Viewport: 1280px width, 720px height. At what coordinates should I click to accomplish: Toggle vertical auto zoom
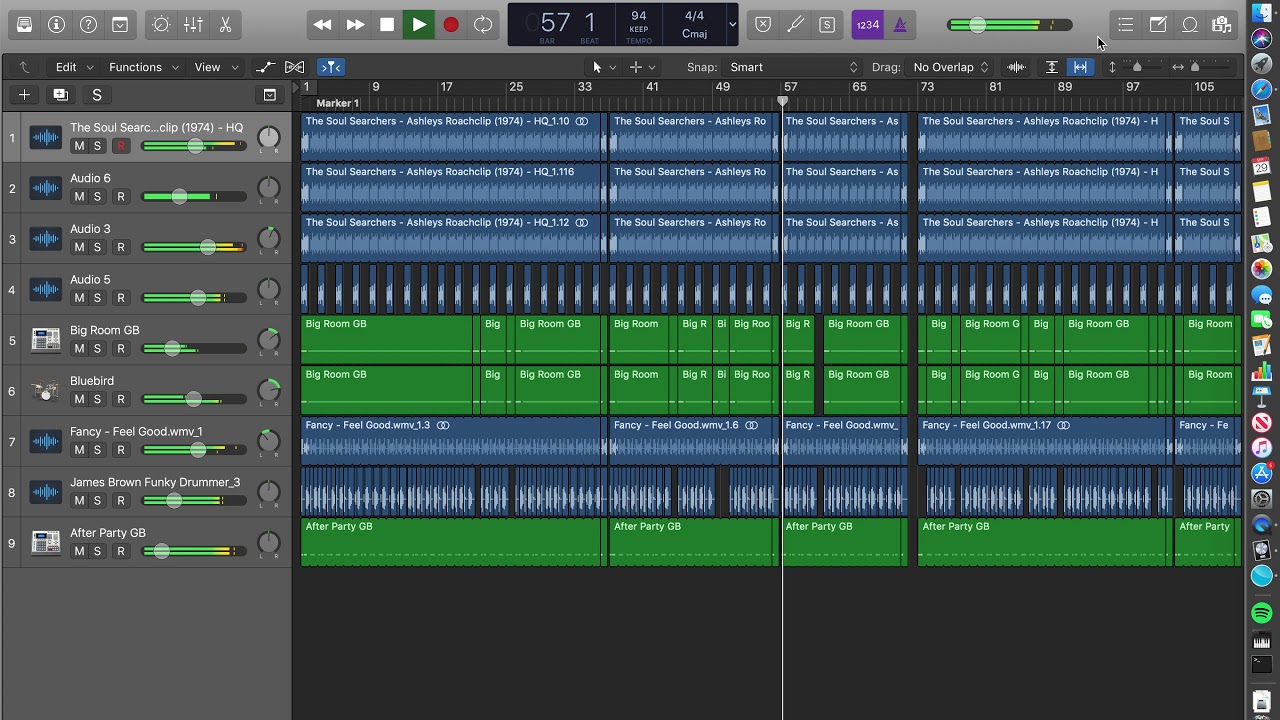tap(1052, 67)
